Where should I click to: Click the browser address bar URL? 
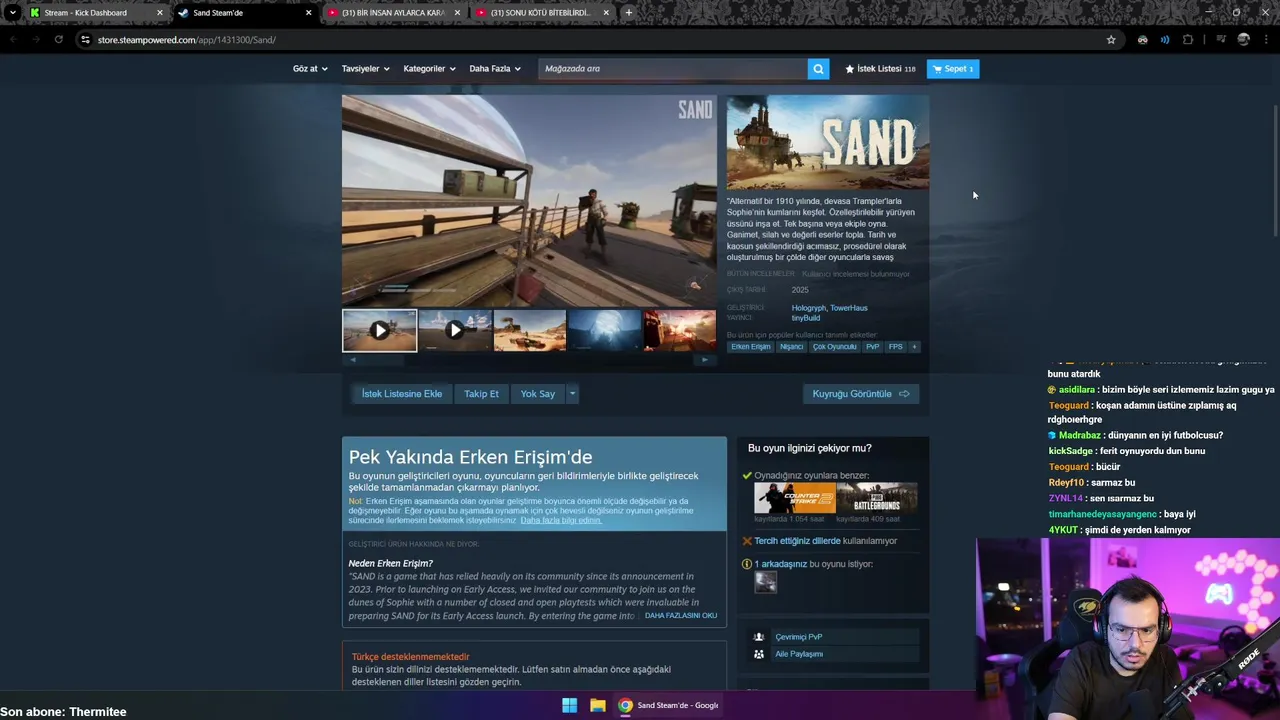pyautogui.click(x=187, y=40)
